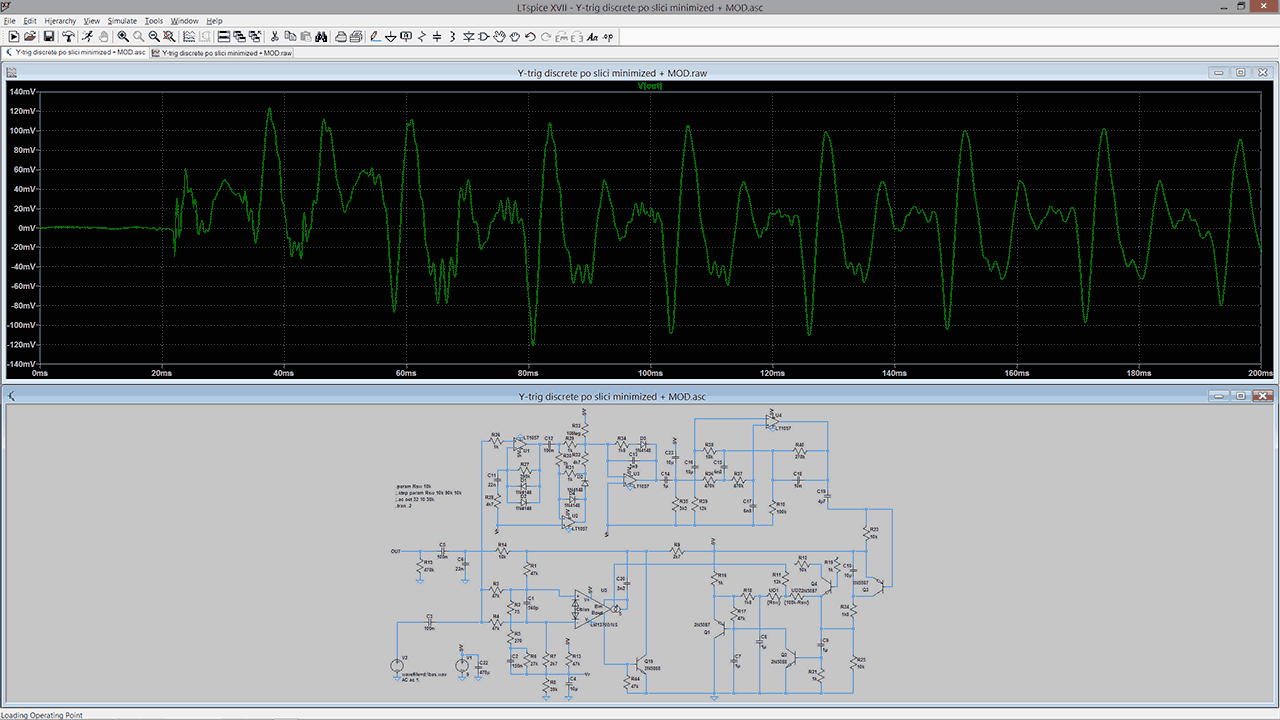Screen dimensions: 1280x720
Task: Click the Paste clipboard icon
Action: (305, 37)
